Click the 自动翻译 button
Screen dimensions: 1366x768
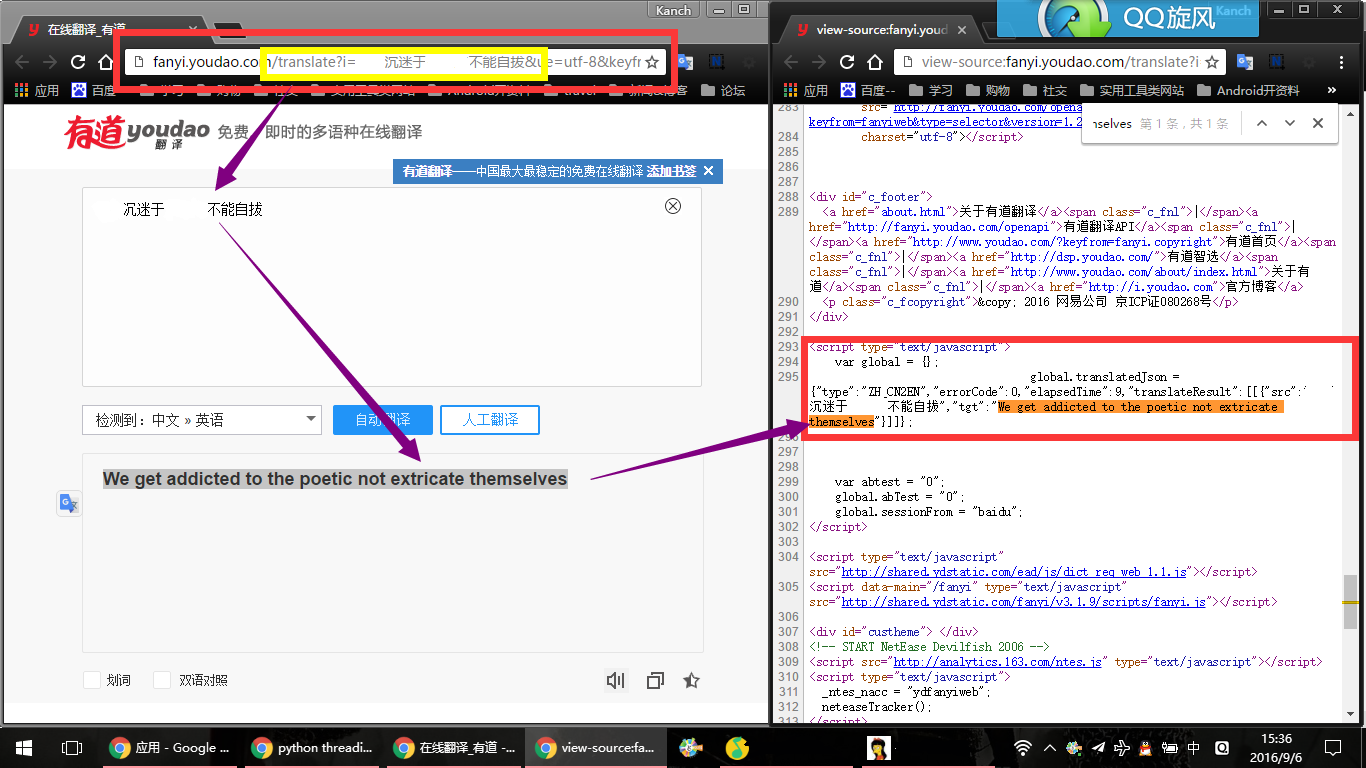(382, 420)
